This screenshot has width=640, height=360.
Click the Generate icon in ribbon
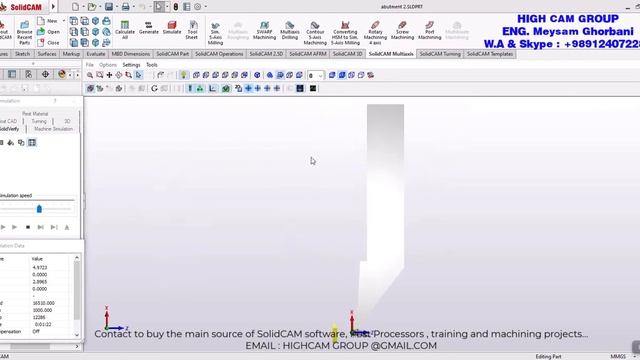pyautogui.click(x=149, y=28)
